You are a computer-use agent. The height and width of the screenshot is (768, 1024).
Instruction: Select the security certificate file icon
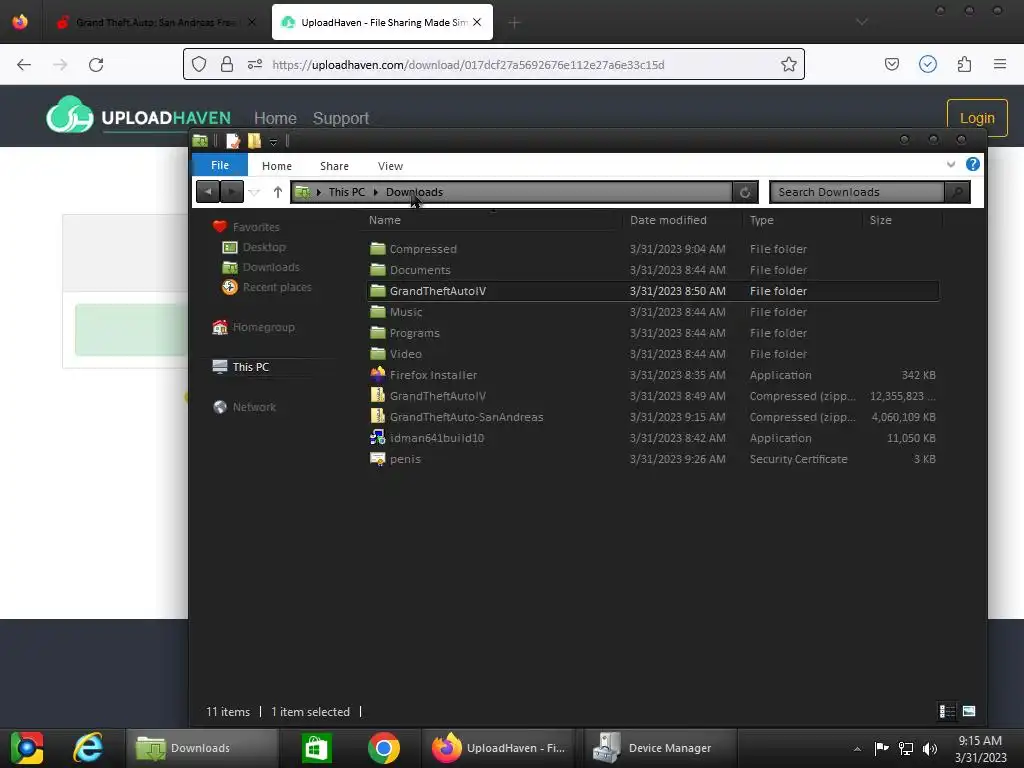coord(377,458)
